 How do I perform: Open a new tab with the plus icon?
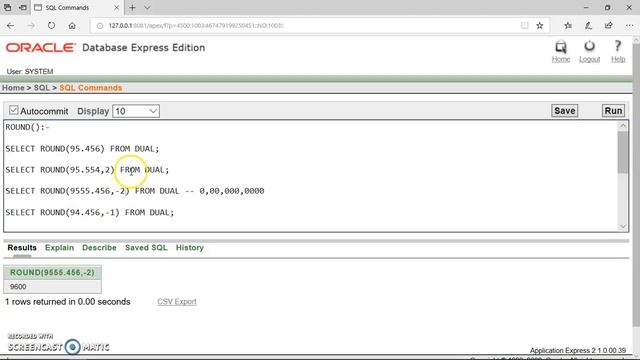[132, 7]
